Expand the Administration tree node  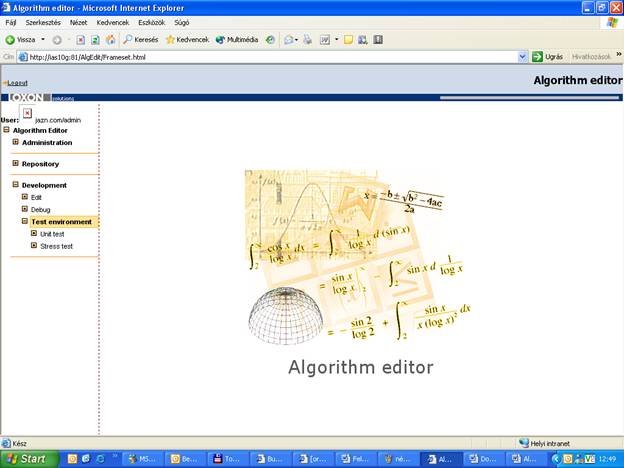coord(16,142)
